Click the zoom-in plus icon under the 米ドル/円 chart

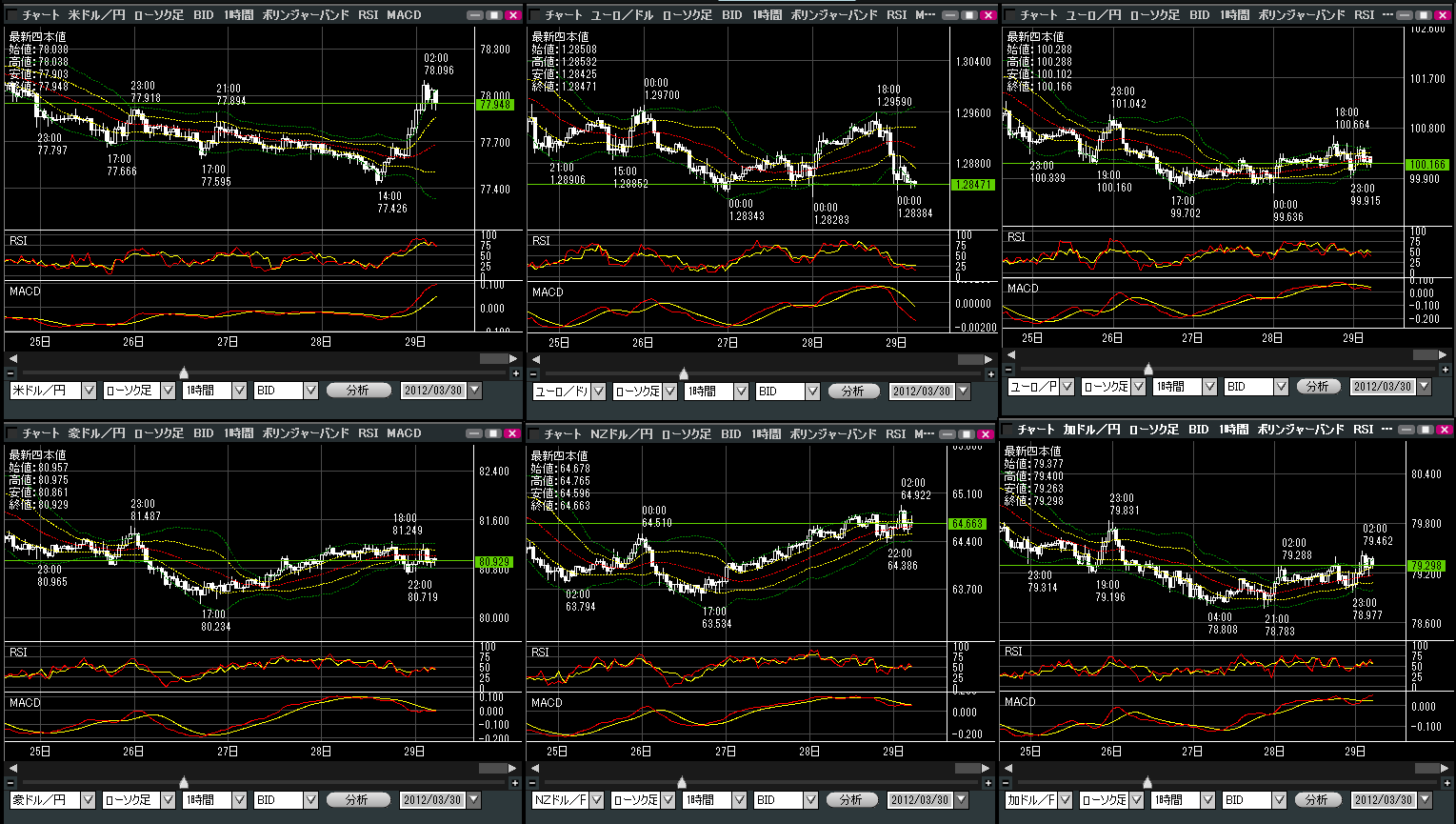coord(515,373)
